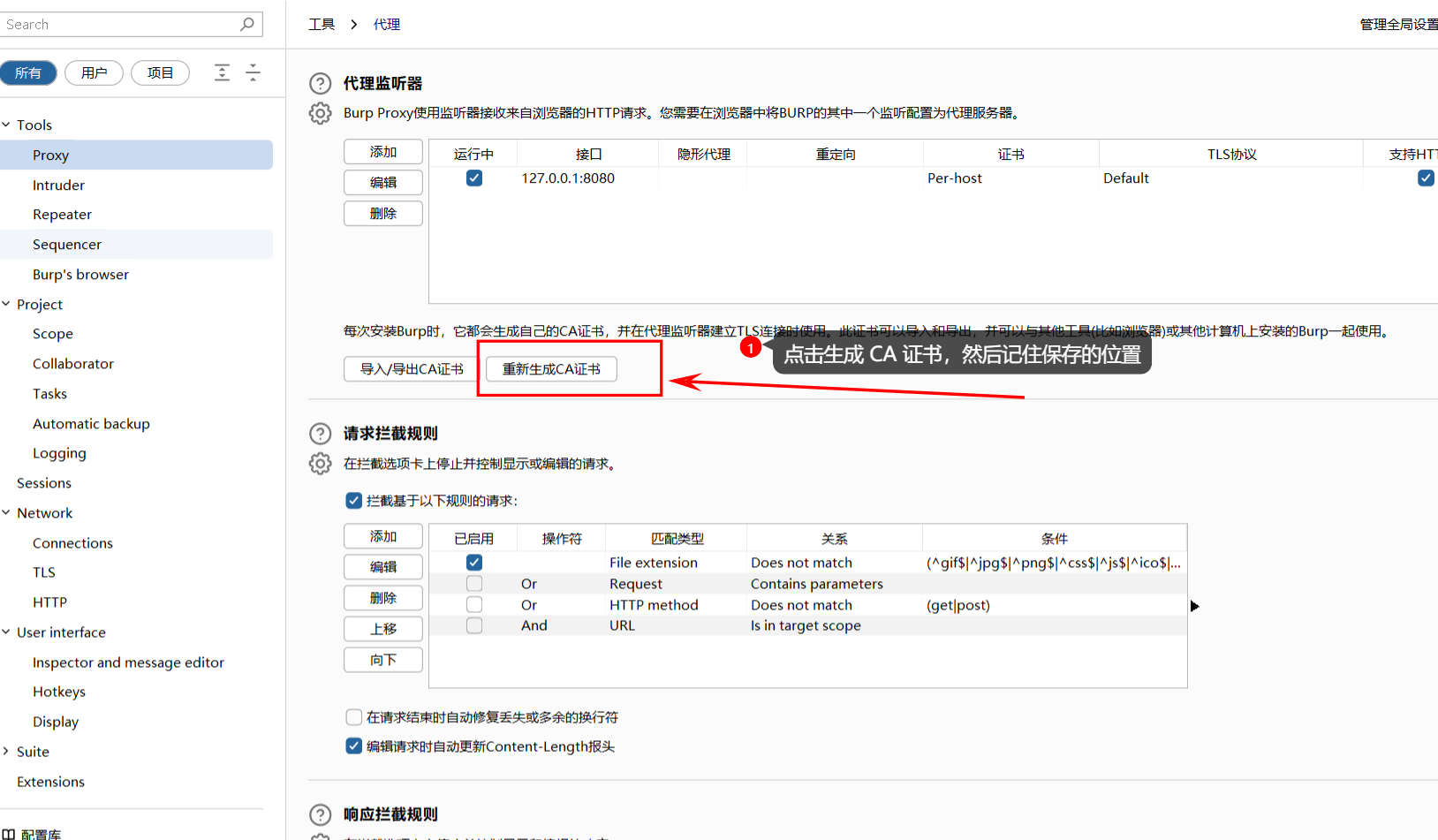Viewport: 1438px width, 840px height.
Task: Click 删除 button for proxy listeners
Action: pos(383,214)
